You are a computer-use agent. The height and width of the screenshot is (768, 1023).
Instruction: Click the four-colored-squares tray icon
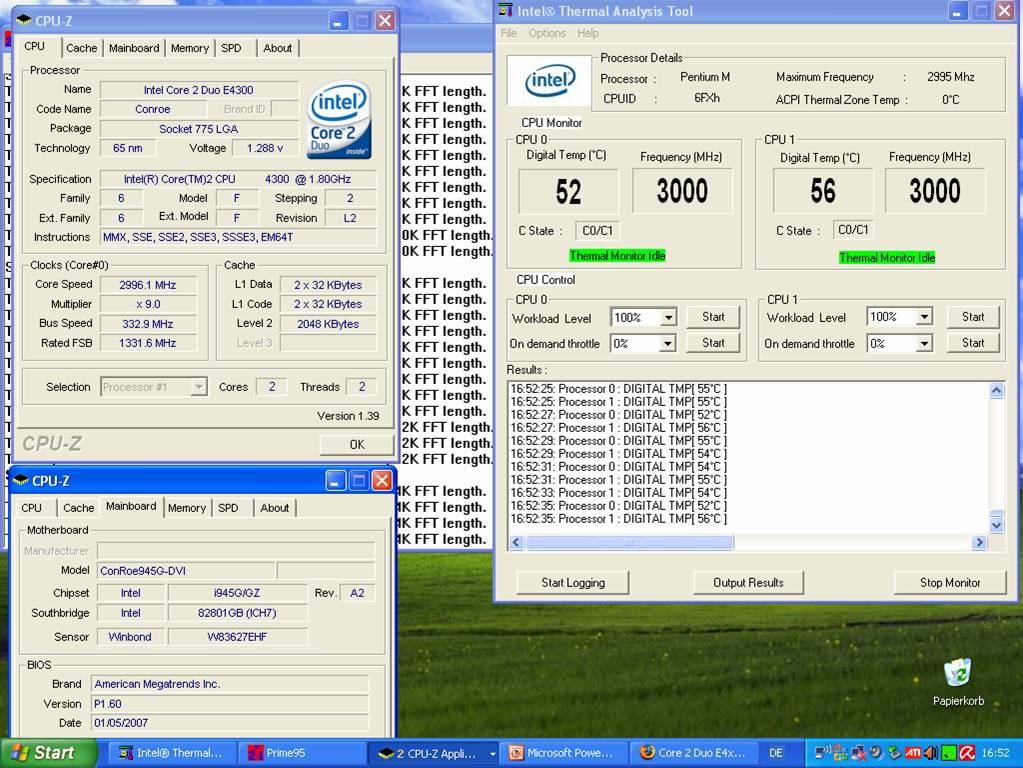[840, 752]
